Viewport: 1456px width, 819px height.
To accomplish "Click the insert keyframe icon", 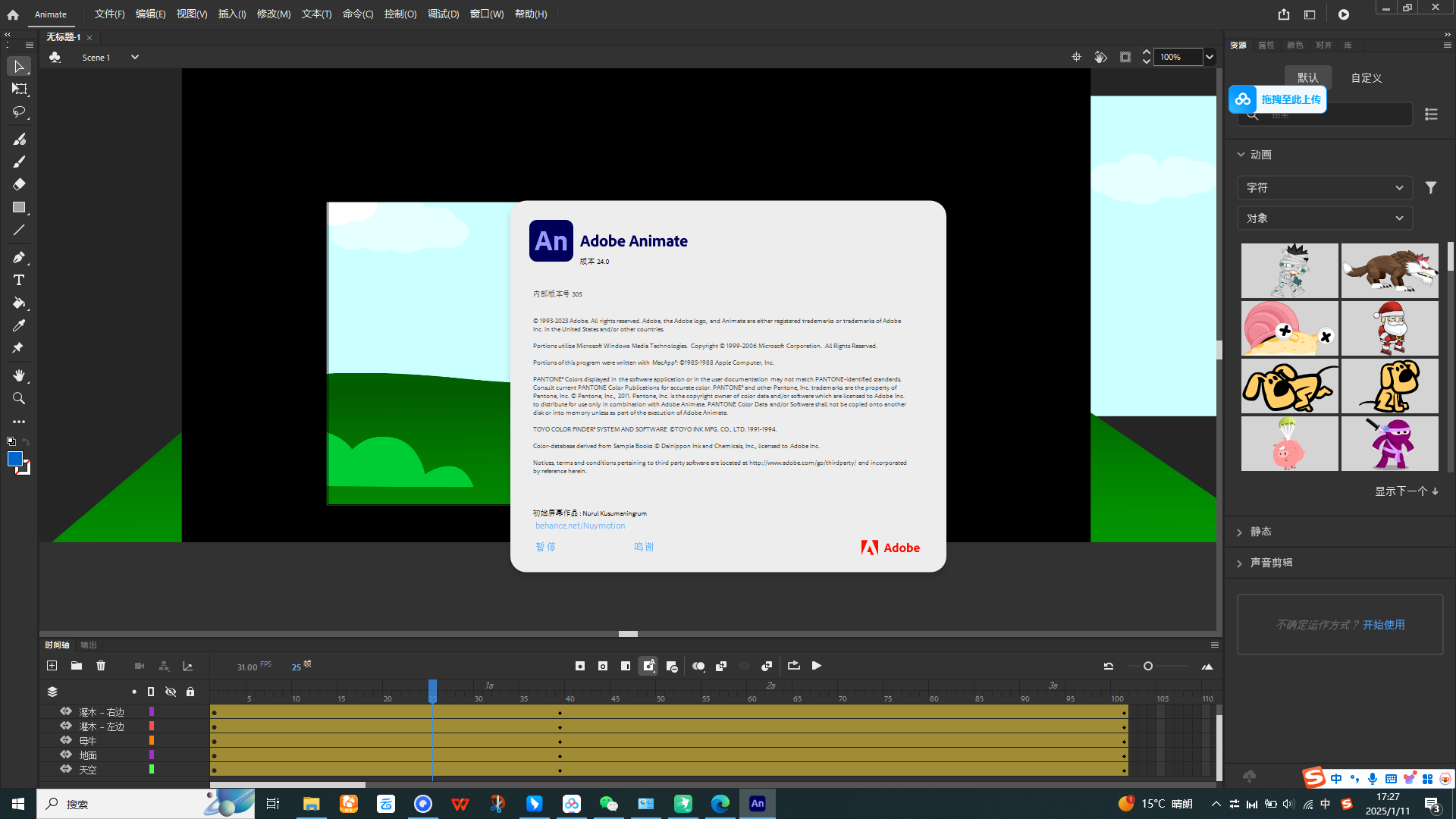I will click(x=580, y=666).
